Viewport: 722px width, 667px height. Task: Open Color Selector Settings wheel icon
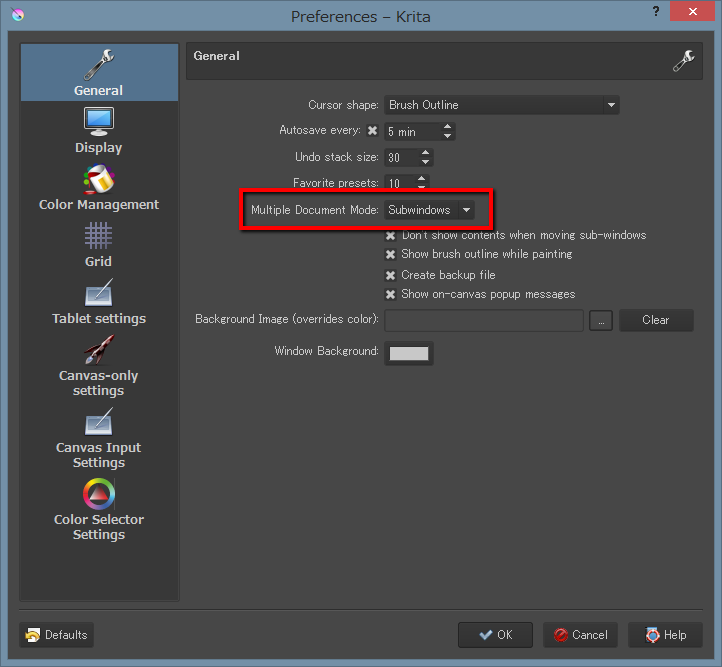pos(99,494)
